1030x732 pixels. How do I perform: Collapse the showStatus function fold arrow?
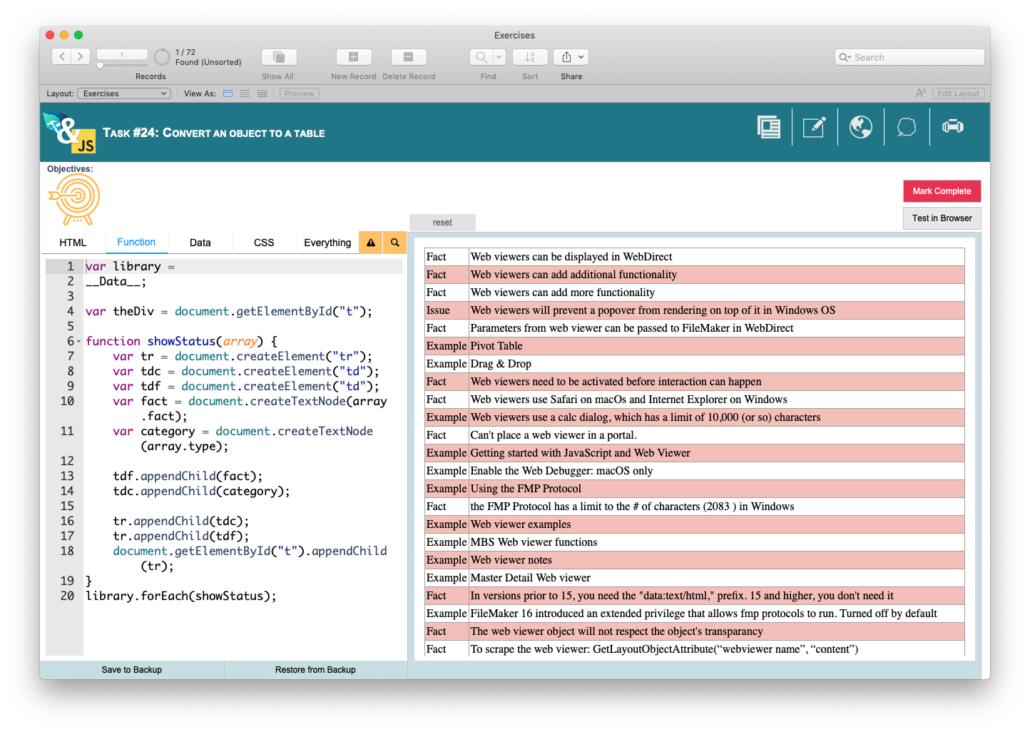[78, 341]
